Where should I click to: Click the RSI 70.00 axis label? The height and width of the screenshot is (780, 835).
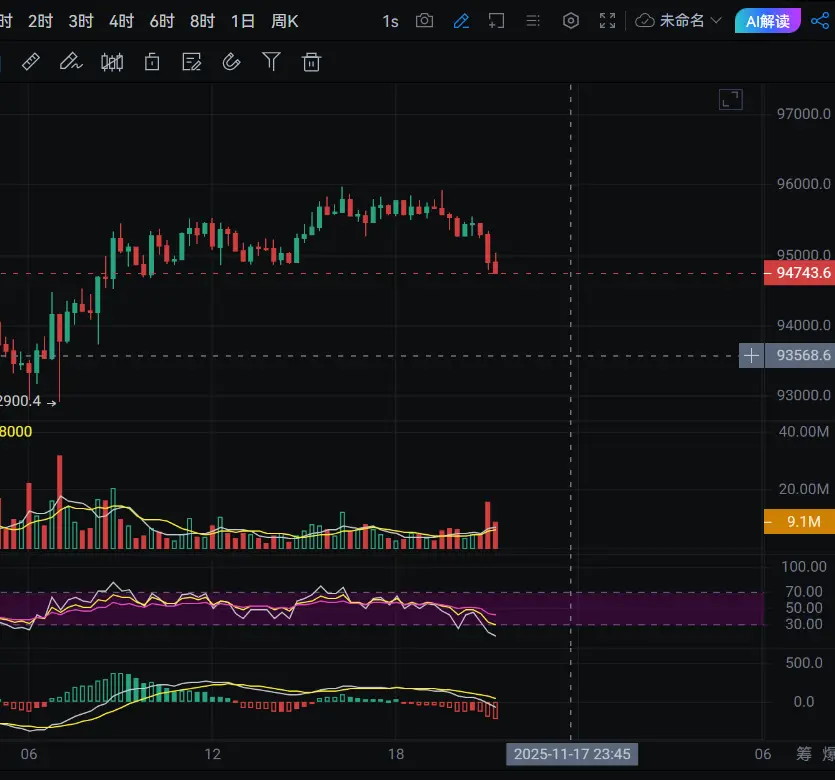pos(804,592)
